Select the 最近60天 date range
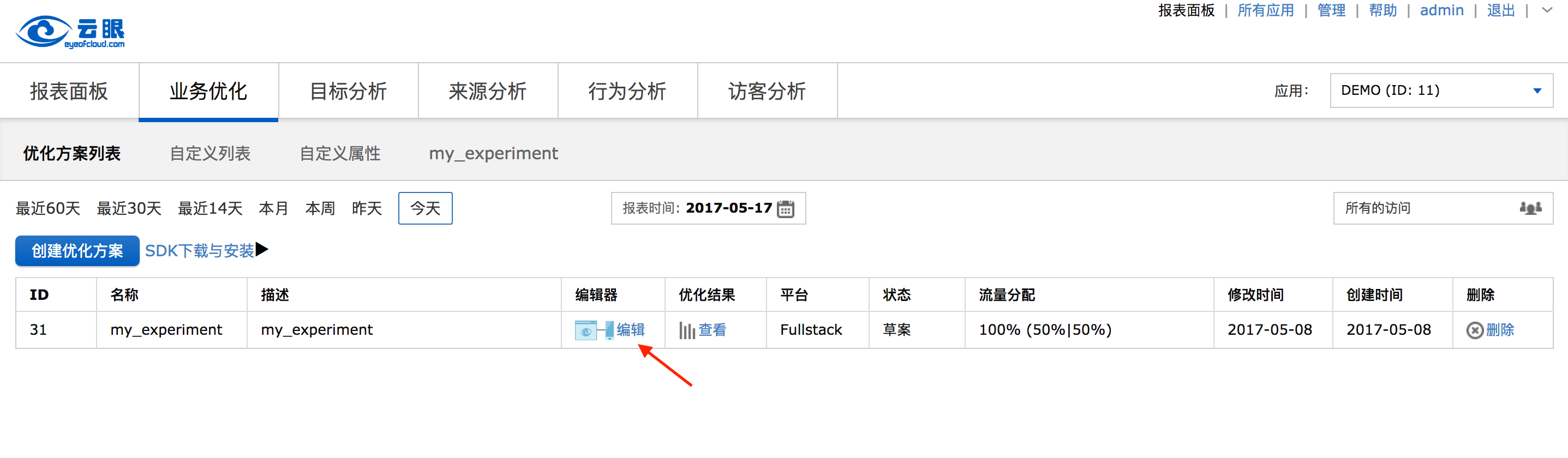Screen dimensions: 1568x458 click(48, 209)
